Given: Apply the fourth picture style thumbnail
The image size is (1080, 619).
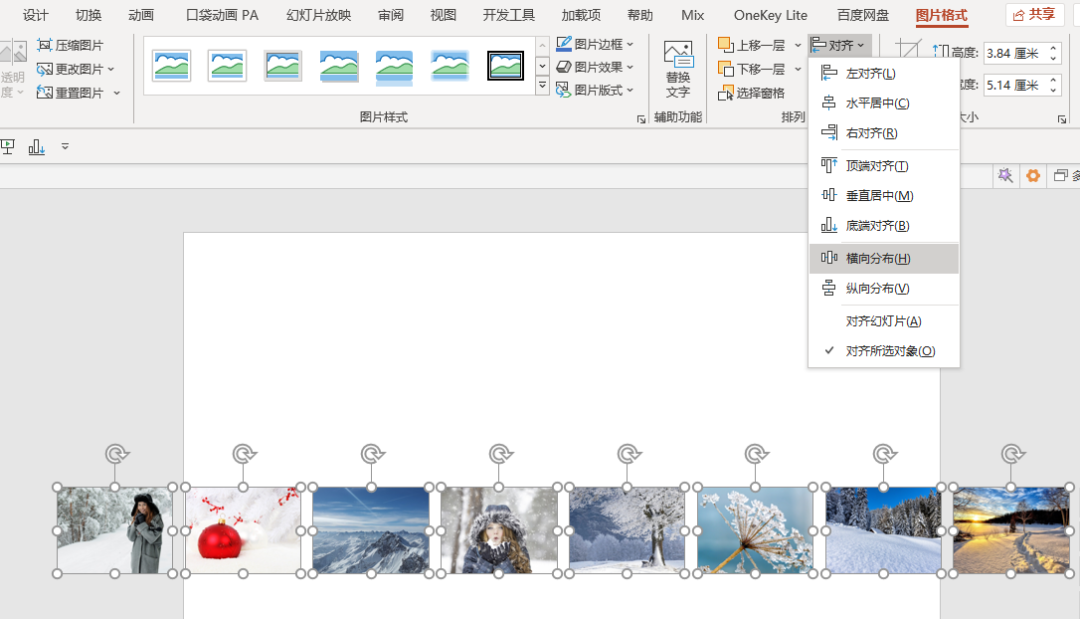Looking at the screenshot, I should pos(338,66).
